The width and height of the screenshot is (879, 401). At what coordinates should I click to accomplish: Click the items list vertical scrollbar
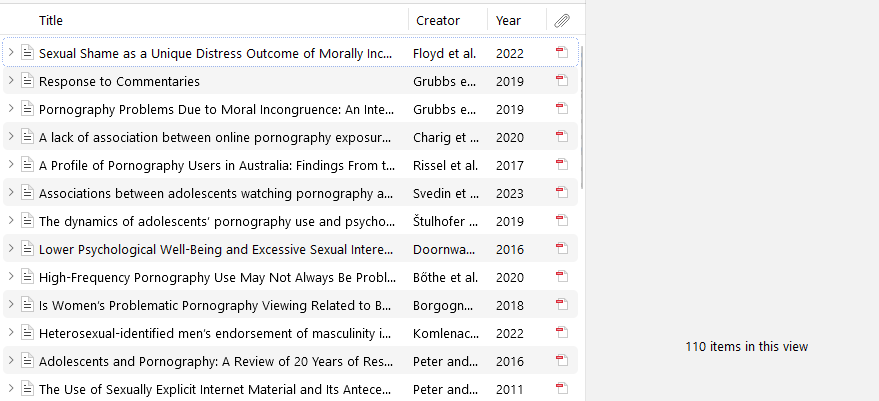pos(582,117)
